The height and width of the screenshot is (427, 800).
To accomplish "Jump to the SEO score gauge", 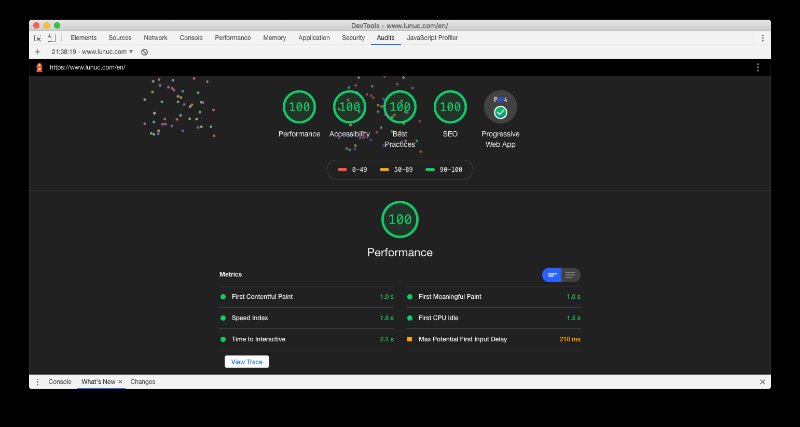I will pos(450,107).
